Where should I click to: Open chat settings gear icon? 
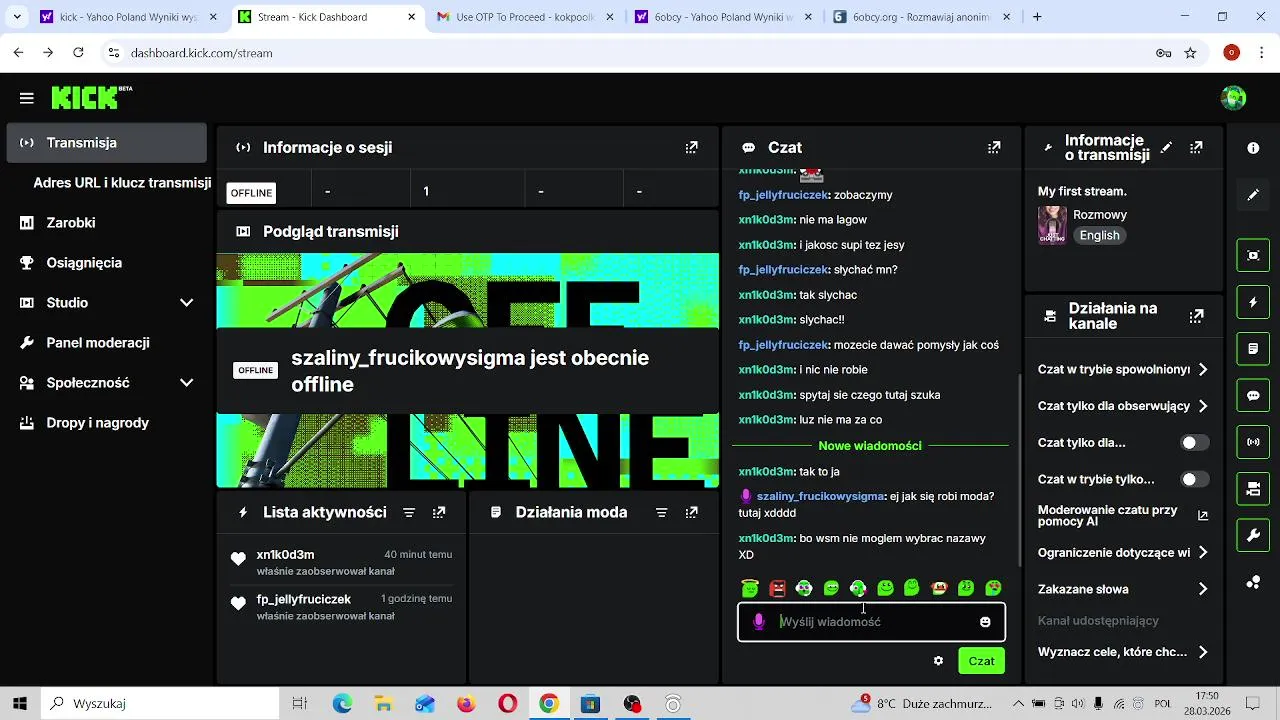coord(938,661)
